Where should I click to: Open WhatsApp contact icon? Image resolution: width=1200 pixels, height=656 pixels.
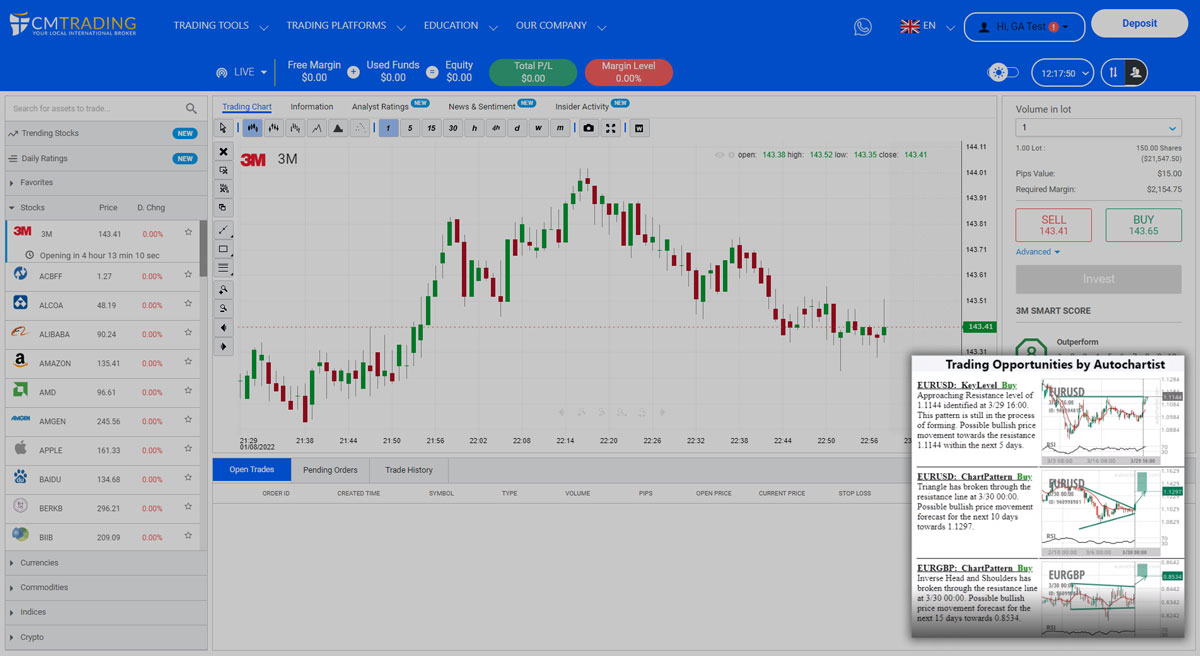click(863, 27)
